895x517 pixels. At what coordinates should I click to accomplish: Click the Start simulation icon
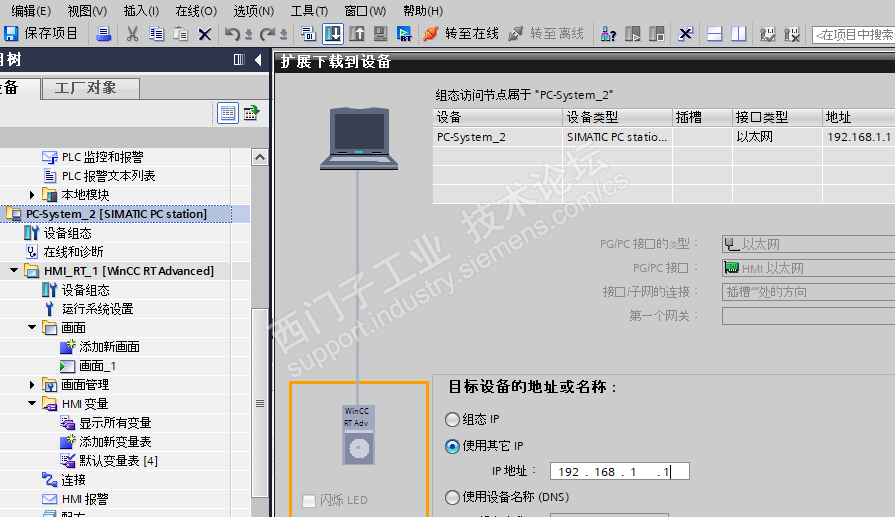coord(381,34)
